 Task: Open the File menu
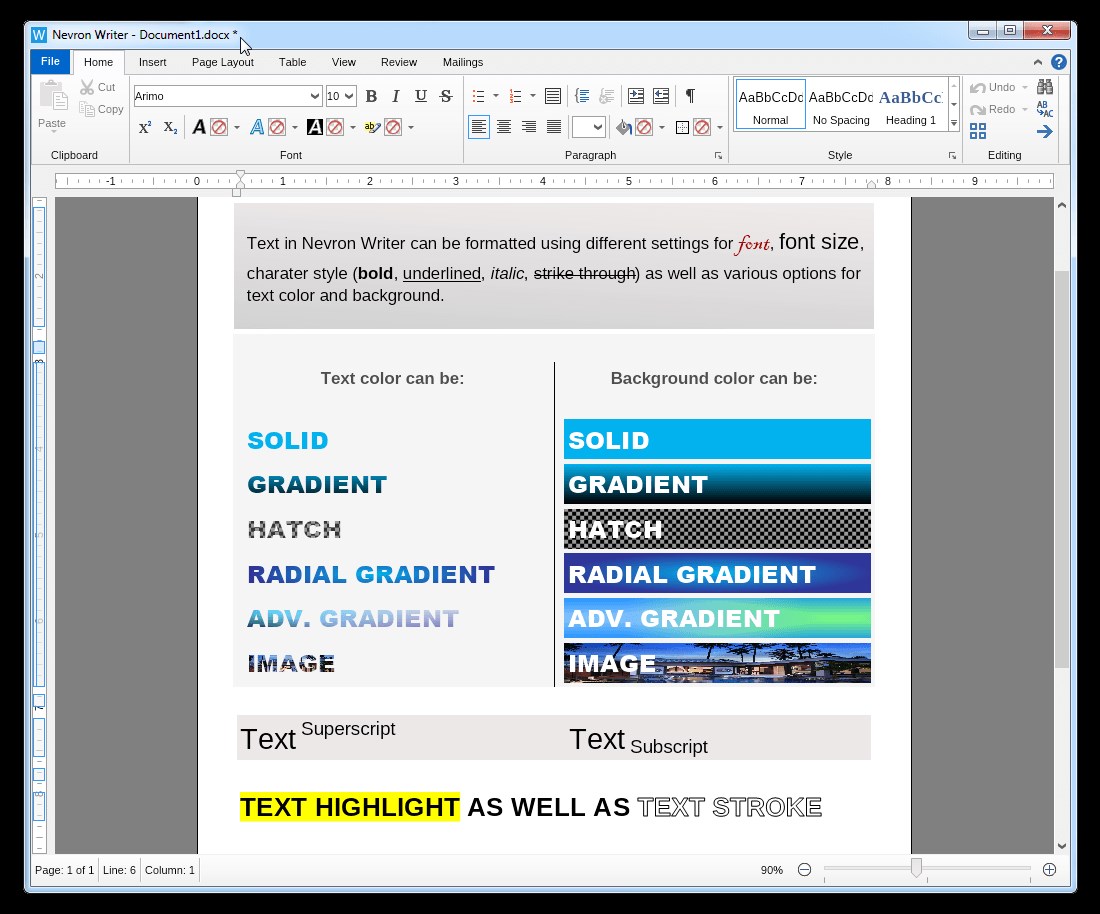(x=51, y=62)
